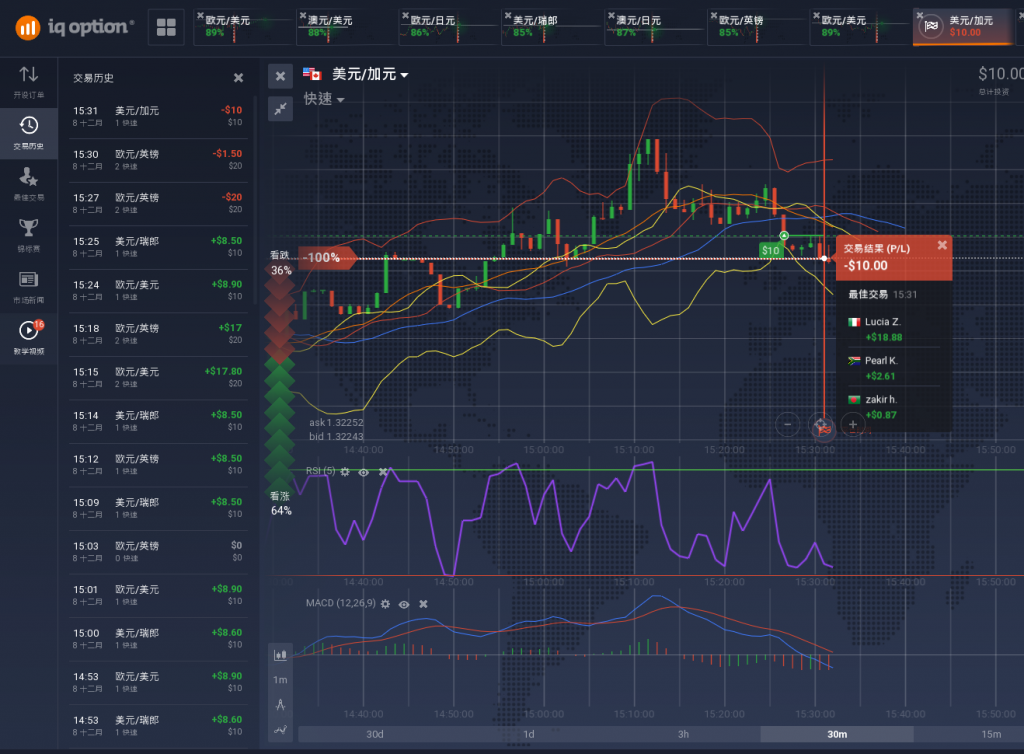Open the 市场新闻 (market news) sidebar icon
This screenshot has height=754, width=1024.
pos(29,285)
